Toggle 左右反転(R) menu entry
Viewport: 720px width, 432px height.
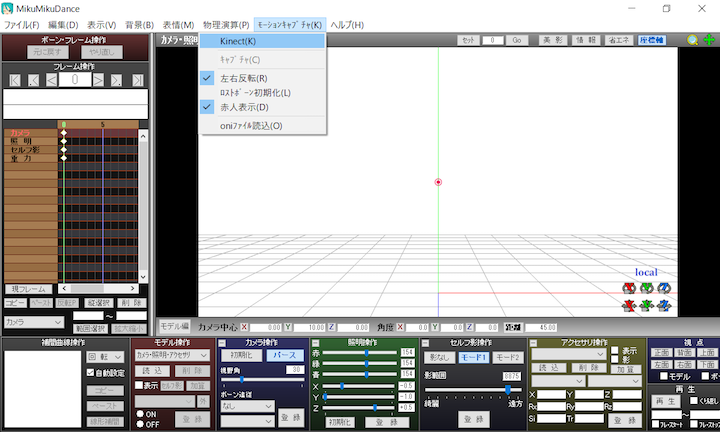coord(263,79)
